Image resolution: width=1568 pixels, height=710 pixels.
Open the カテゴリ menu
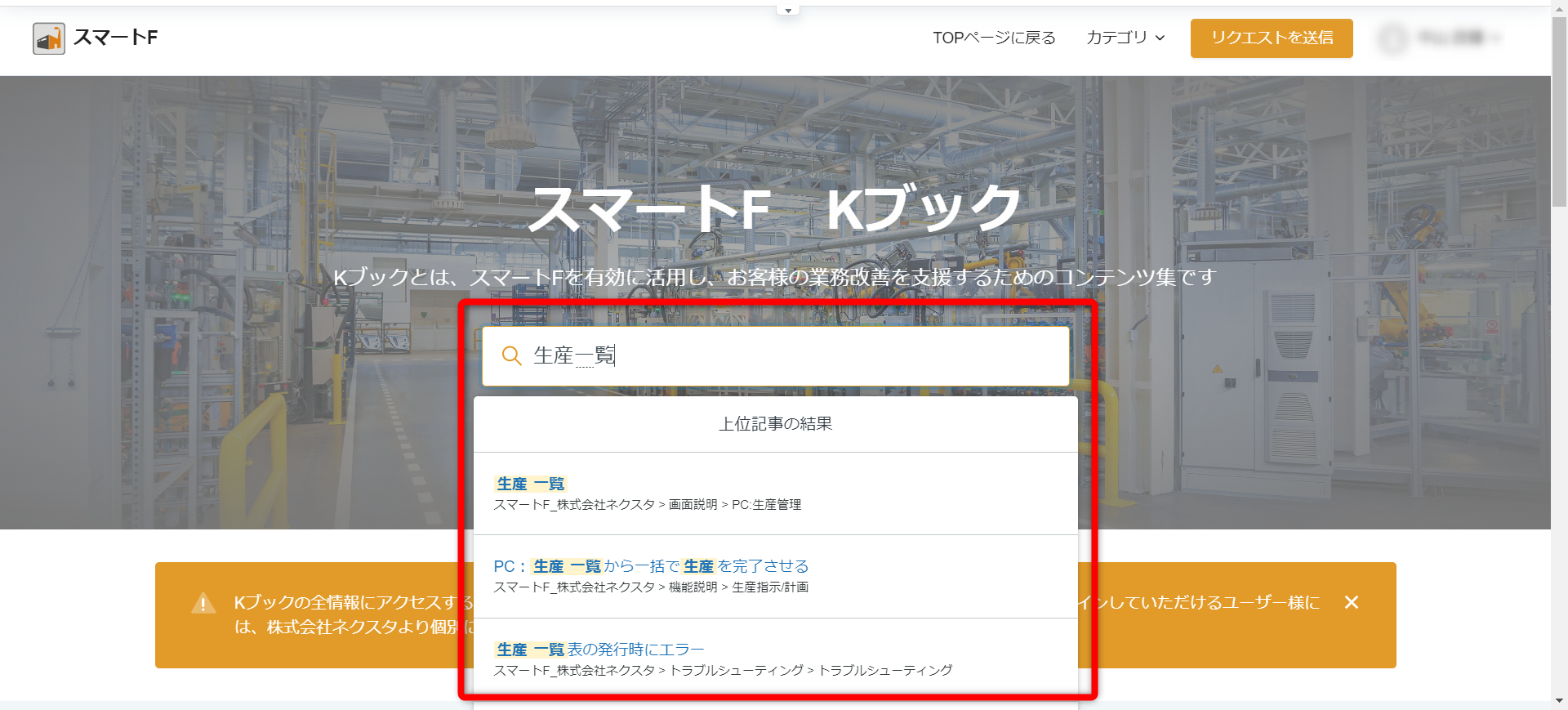click(x=1116, y=38)
